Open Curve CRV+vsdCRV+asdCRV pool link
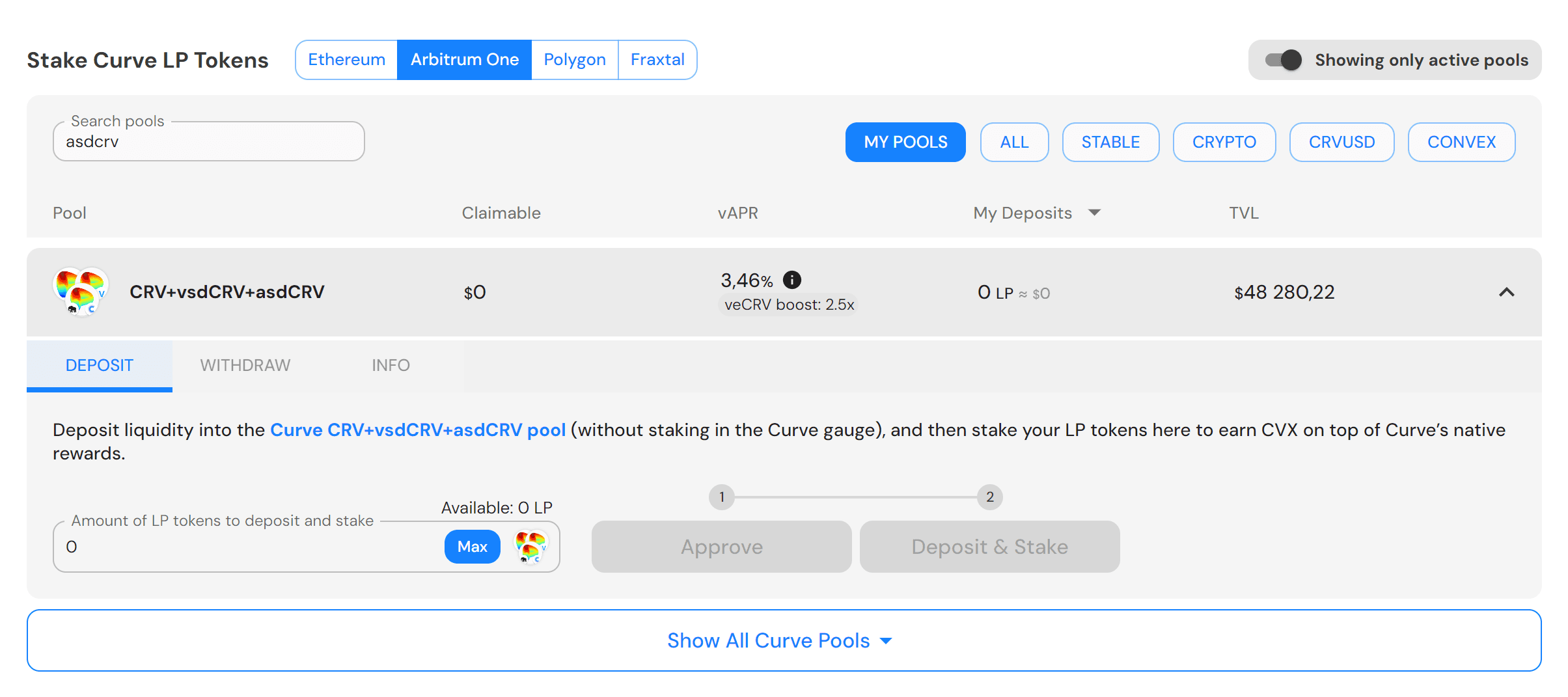 (418, 430)
